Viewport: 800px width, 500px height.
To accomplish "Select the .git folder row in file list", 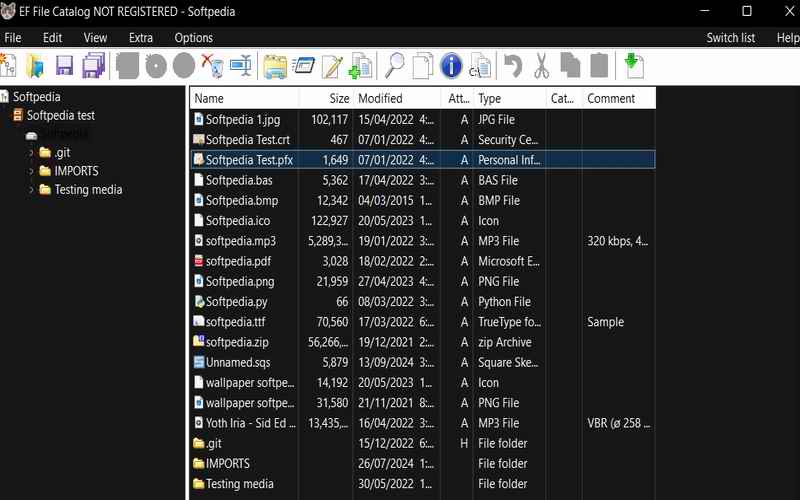I will point(423,443).
